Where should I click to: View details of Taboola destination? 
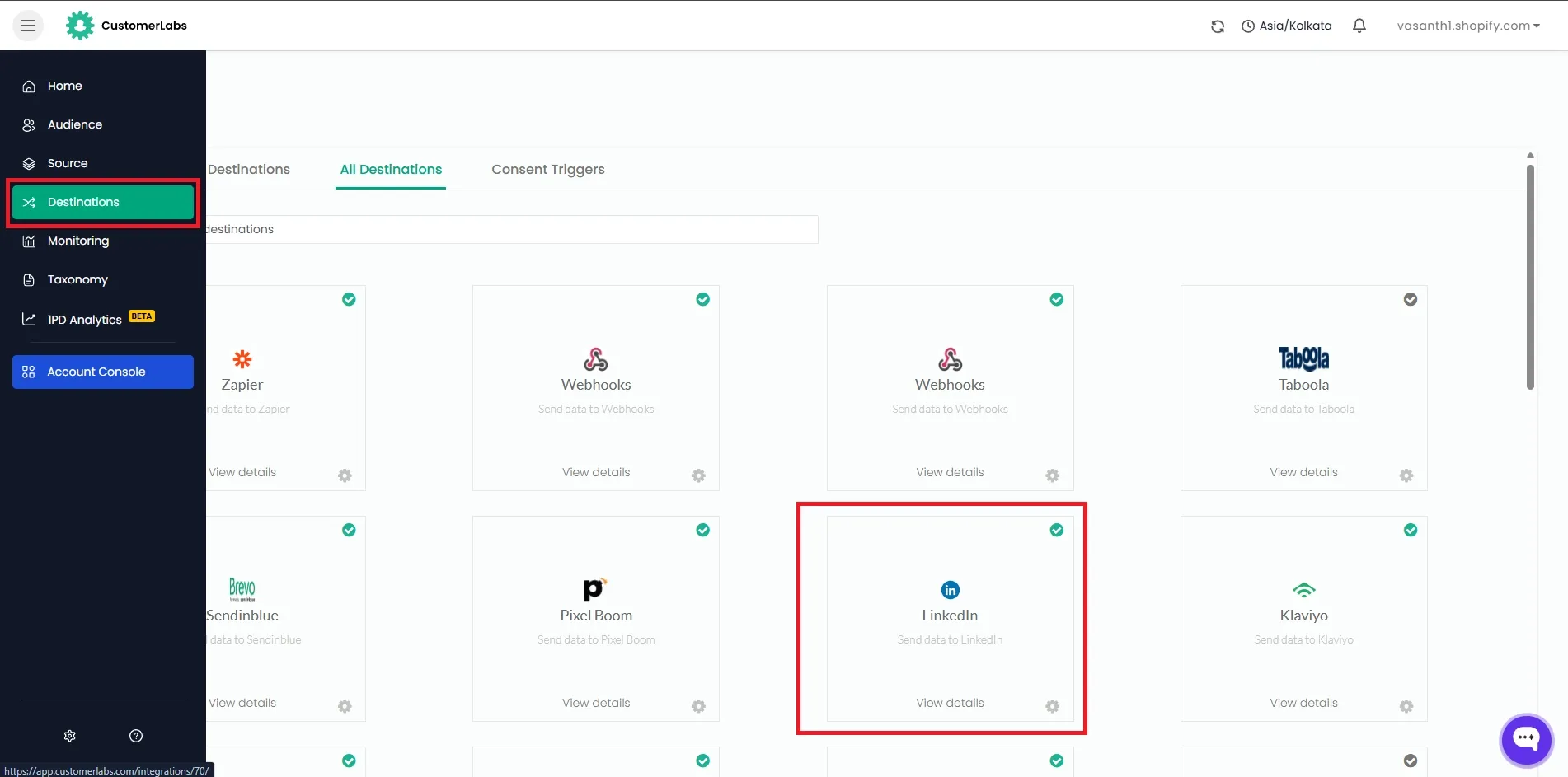pyautogui.click(x=1304, y=472)
